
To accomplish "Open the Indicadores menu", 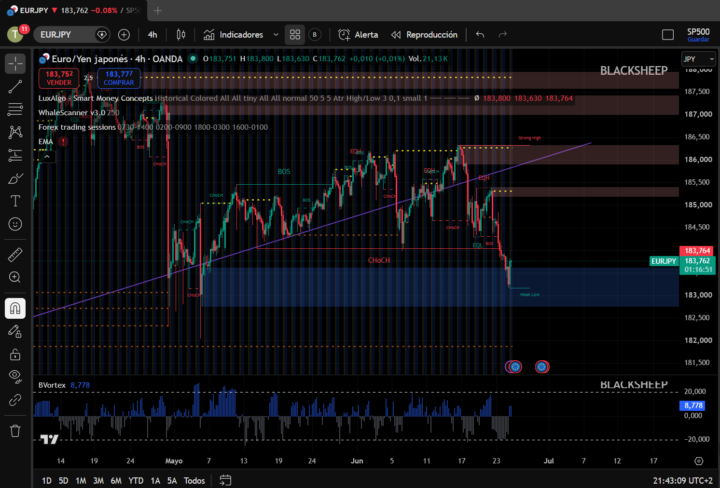I will coord(234,35).
